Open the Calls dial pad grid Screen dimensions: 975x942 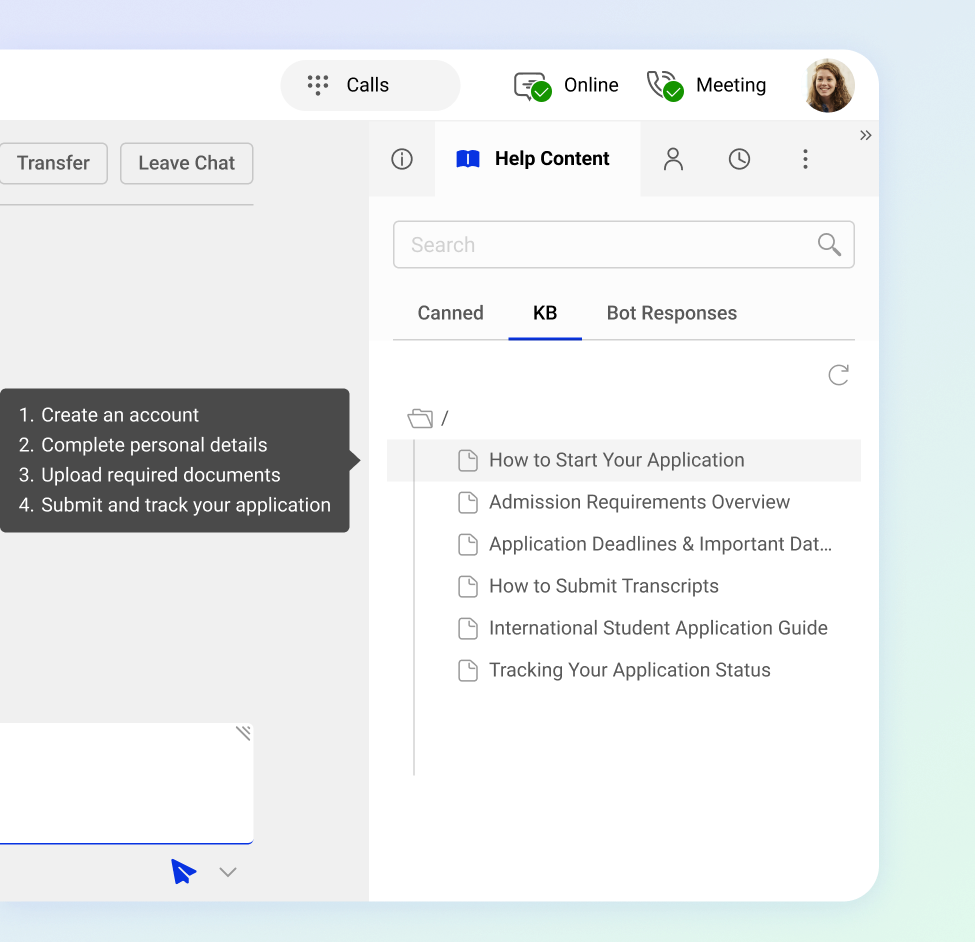pos(318,85)
